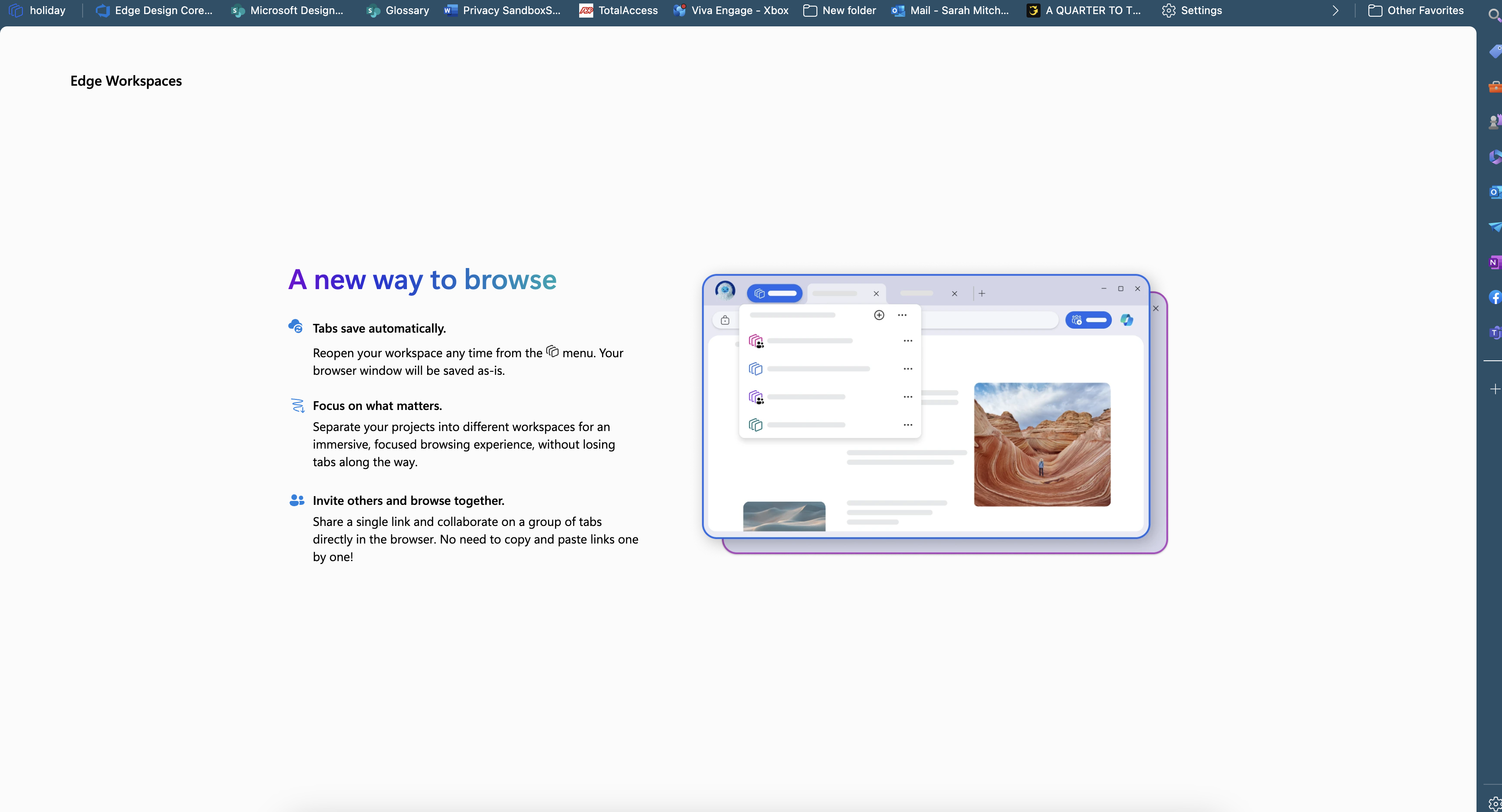
Task: Open sidebar settings gear icon
Action: [x=1495, y=803]
